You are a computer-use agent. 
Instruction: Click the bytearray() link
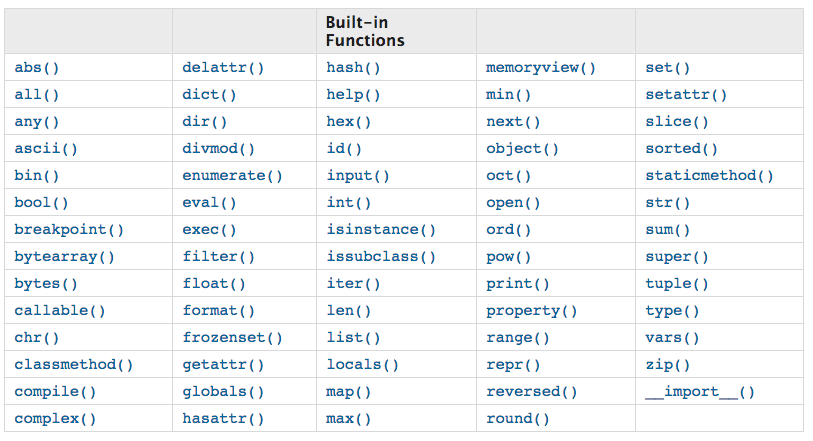point(64,257)
